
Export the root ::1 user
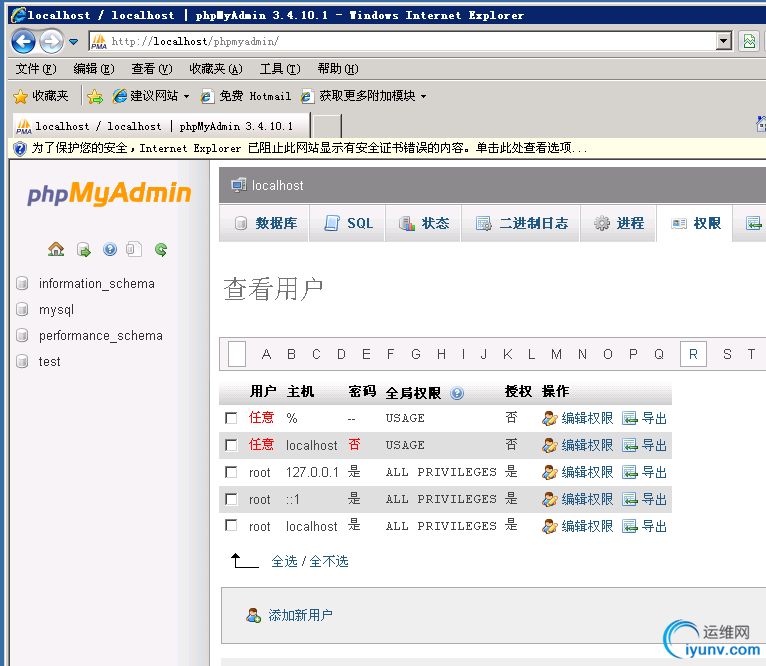tap(644, 499)
